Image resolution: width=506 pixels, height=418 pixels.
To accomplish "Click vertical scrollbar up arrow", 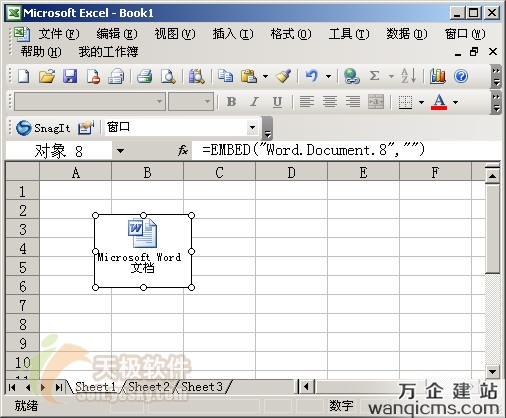I will point(492,175).
